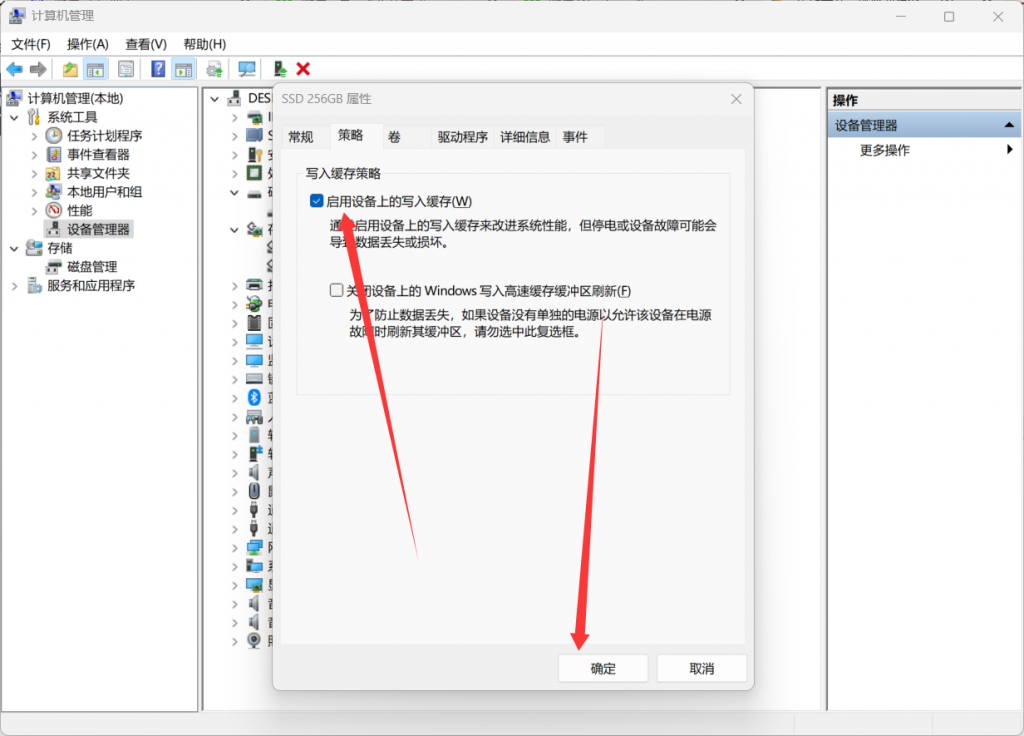Image resolution: width=1024 pixels, height=736 pixels.
Task: Collapse the 系统工具 tree node
Action: 14,117
